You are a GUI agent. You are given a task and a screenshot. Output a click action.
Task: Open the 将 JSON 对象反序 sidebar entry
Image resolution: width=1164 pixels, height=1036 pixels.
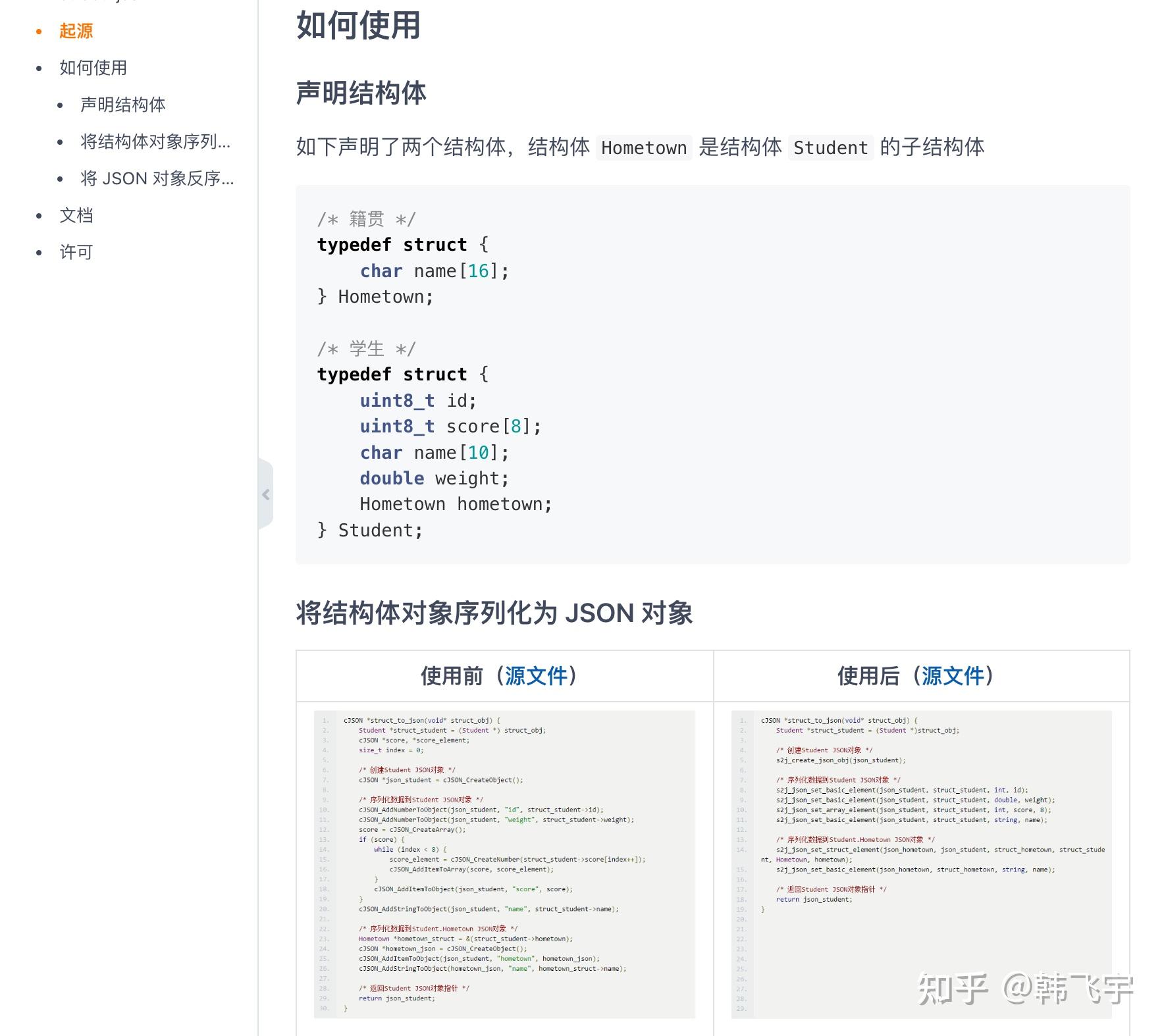(155, 178)
